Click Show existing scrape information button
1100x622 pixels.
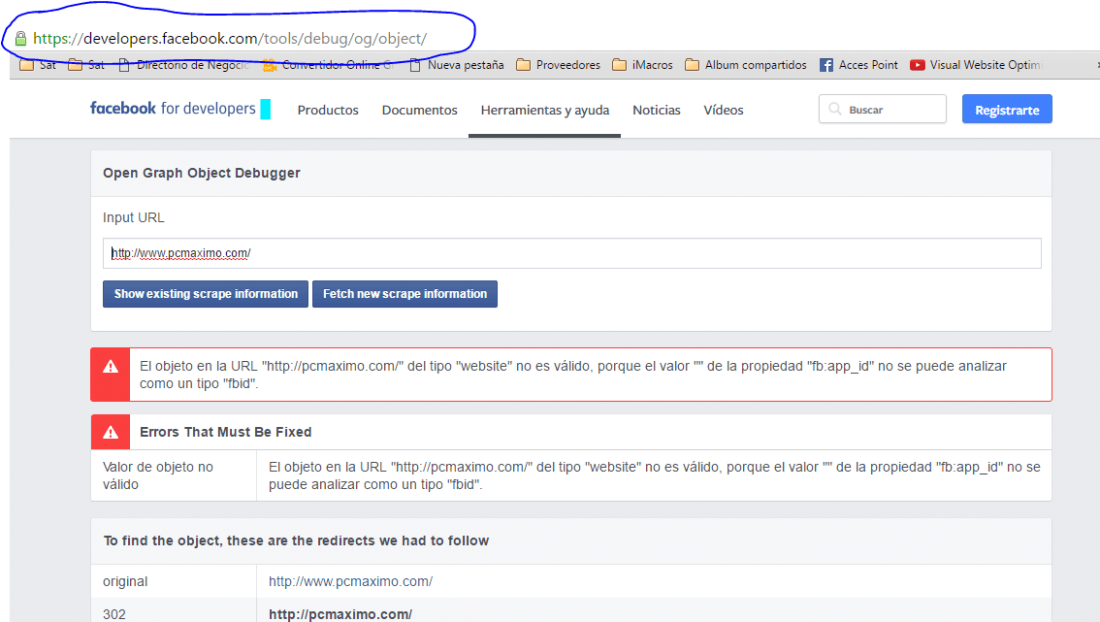point(206,294)
